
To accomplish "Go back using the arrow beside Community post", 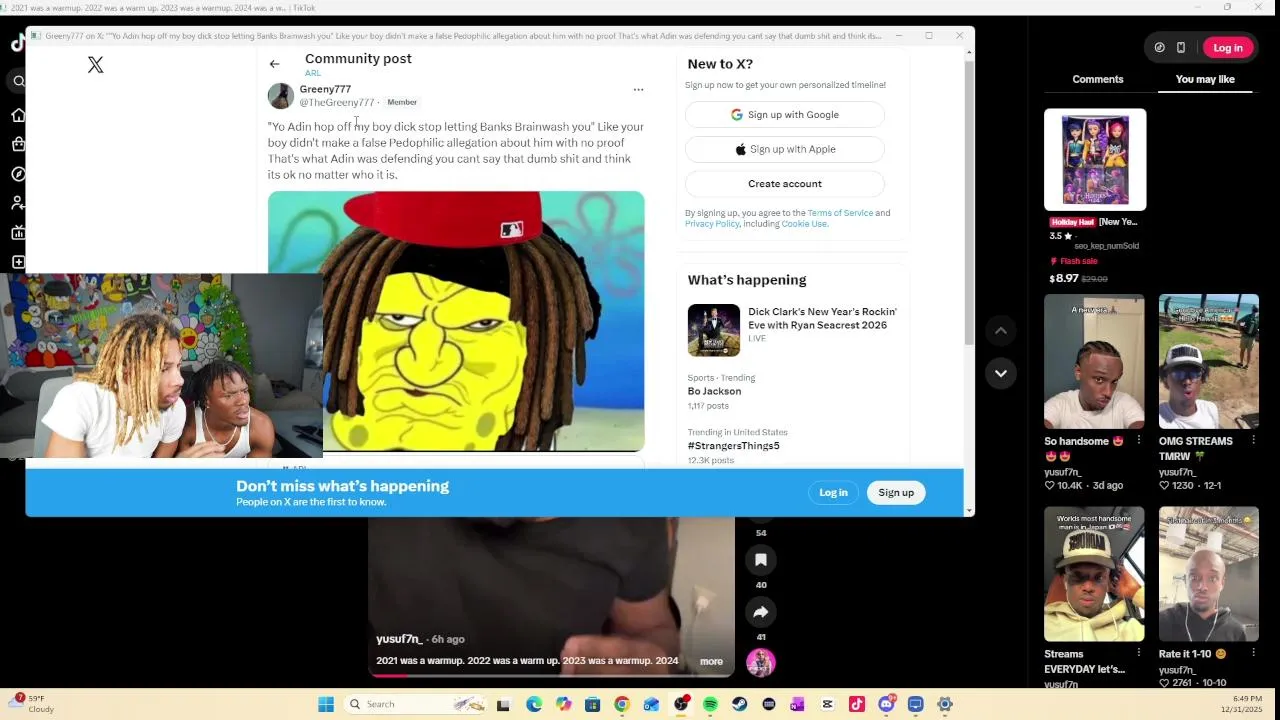I will click(274, 64).
